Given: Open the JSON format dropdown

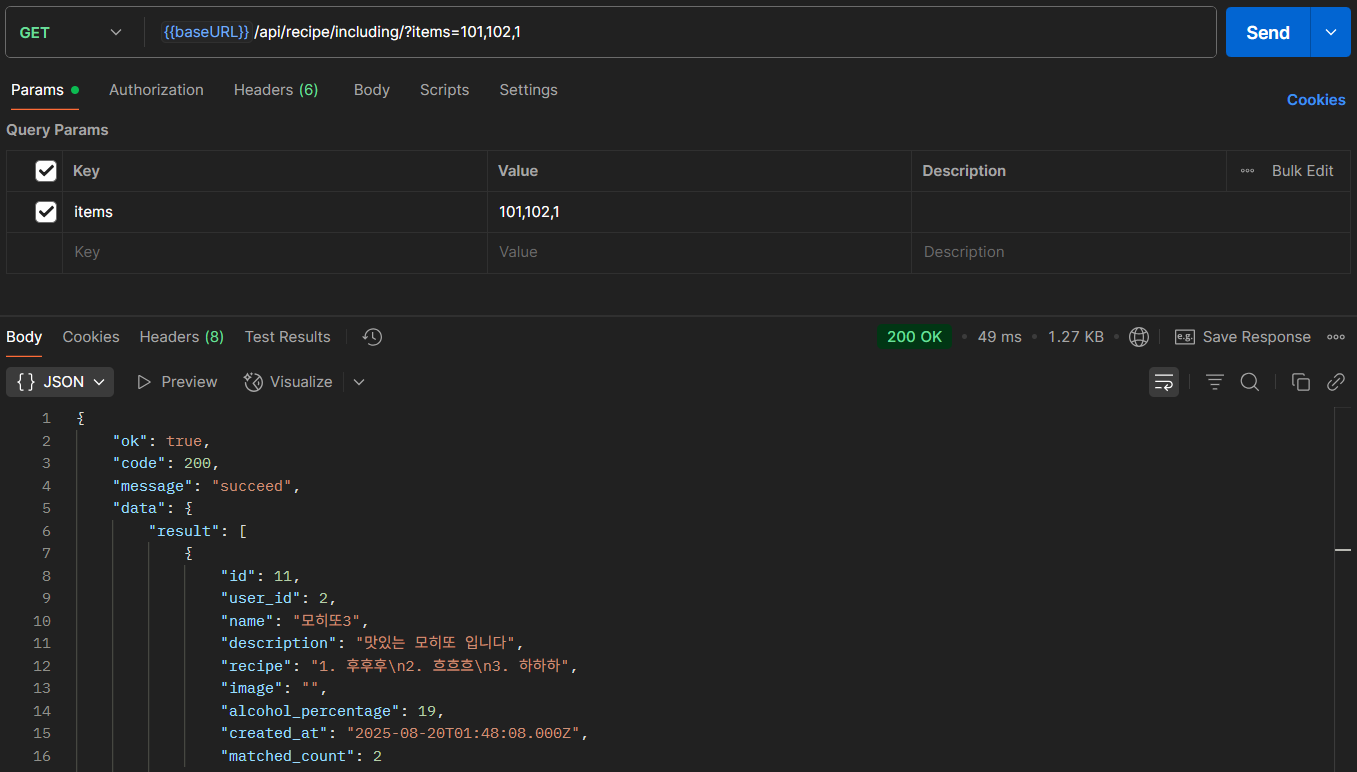Looking at the screenshot, I should pyautogui.click(x=60, y=382).
